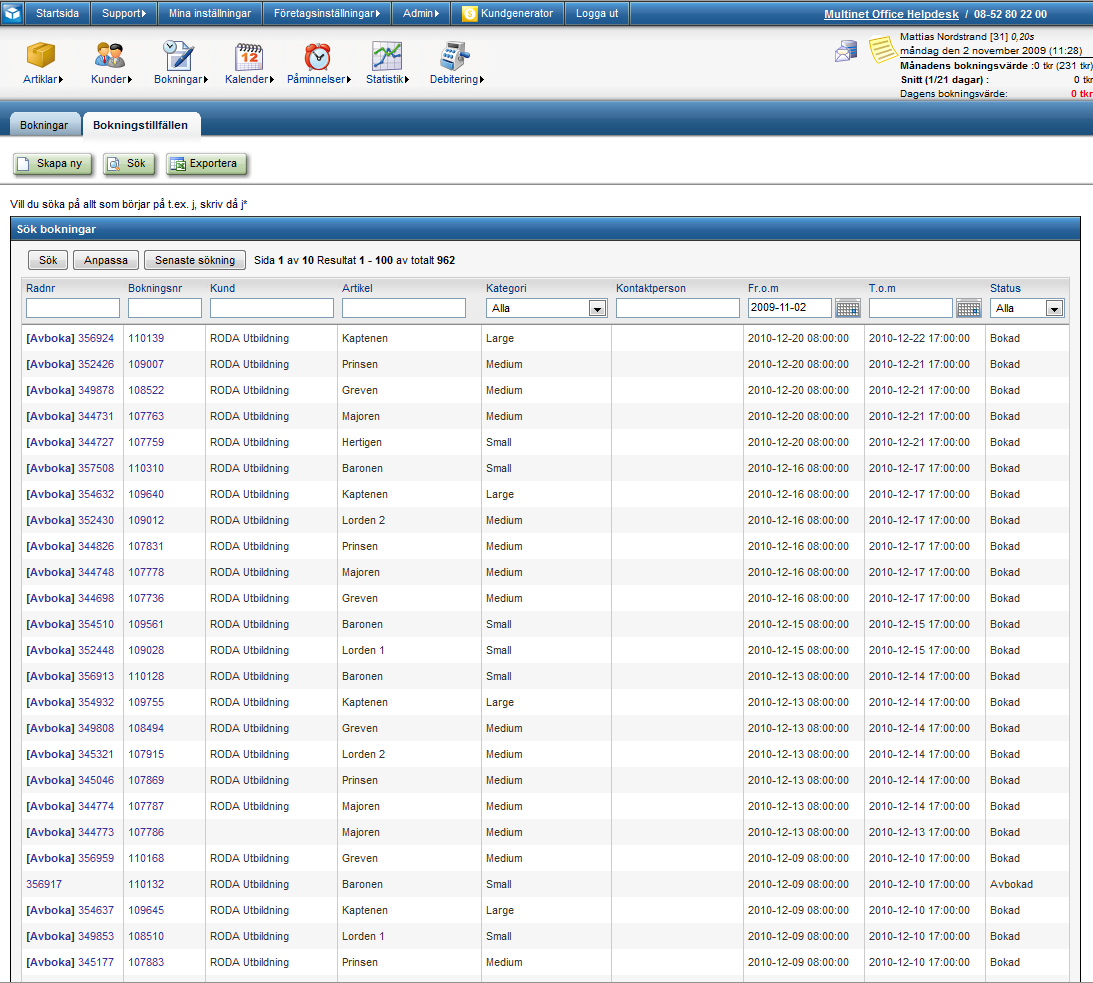Open calendar picker for Fr.o.m date

pos(848,308)
